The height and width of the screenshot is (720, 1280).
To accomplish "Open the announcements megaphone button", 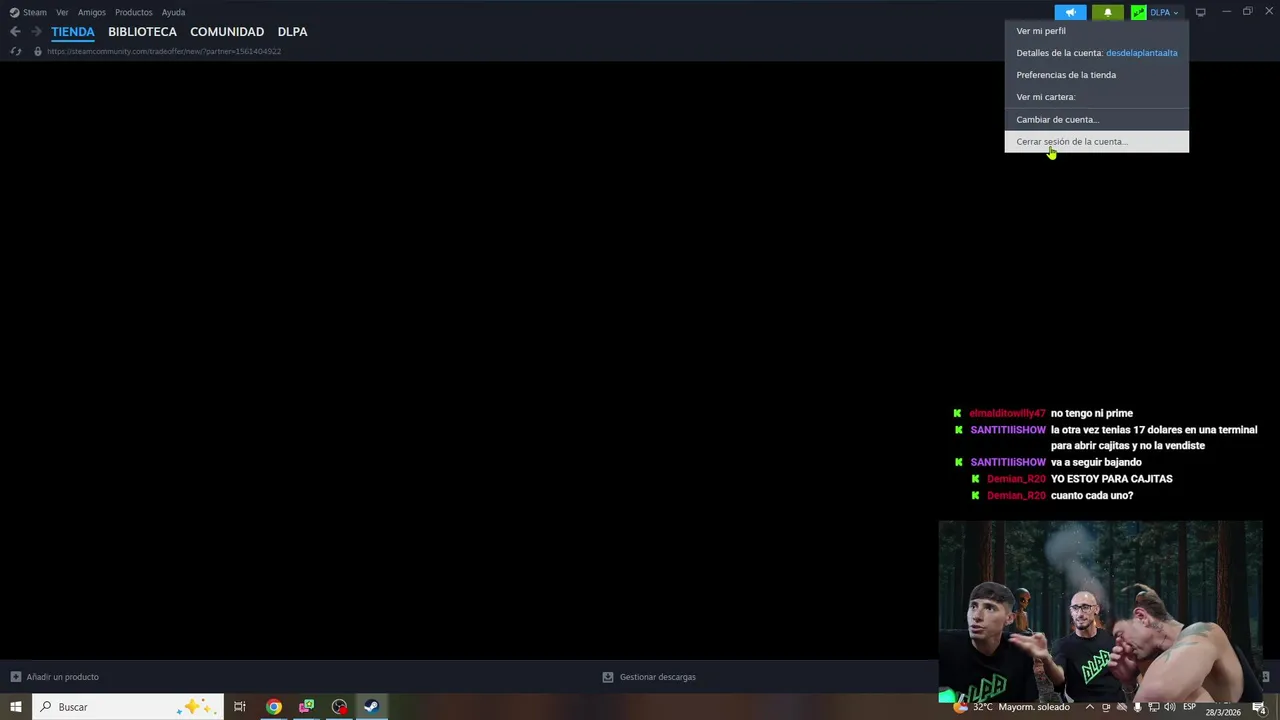I will coord(1070,13).
